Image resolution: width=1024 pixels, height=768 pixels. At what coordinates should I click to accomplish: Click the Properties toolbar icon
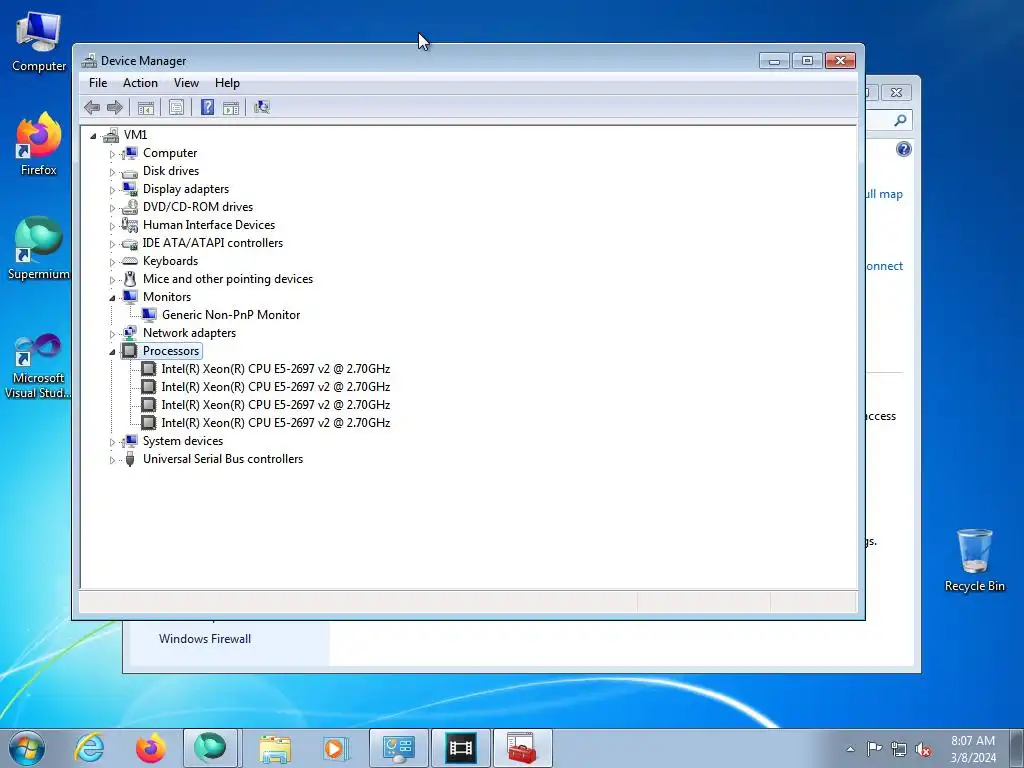pos(176,107)
